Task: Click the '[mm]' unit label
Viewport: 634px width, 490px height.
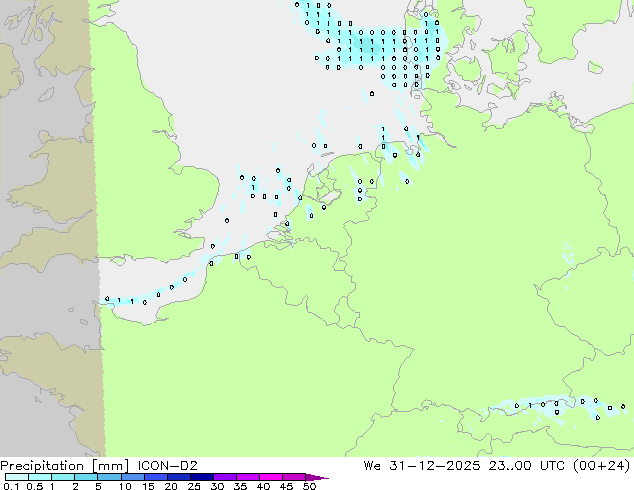Action: 110,466
